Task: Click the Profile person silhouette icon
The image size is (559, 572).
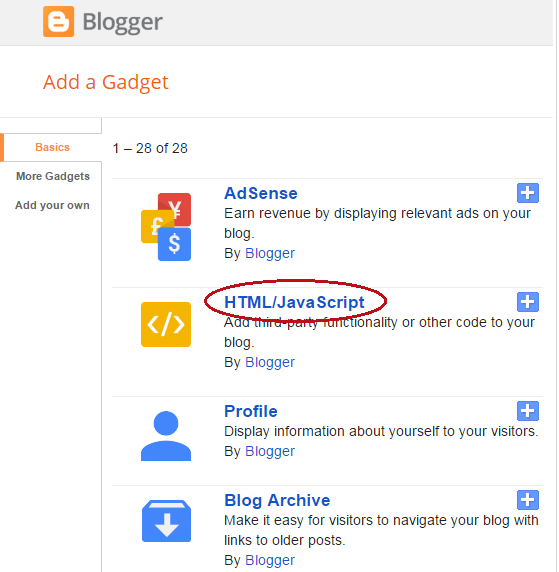Action: (x=166, y=436)
